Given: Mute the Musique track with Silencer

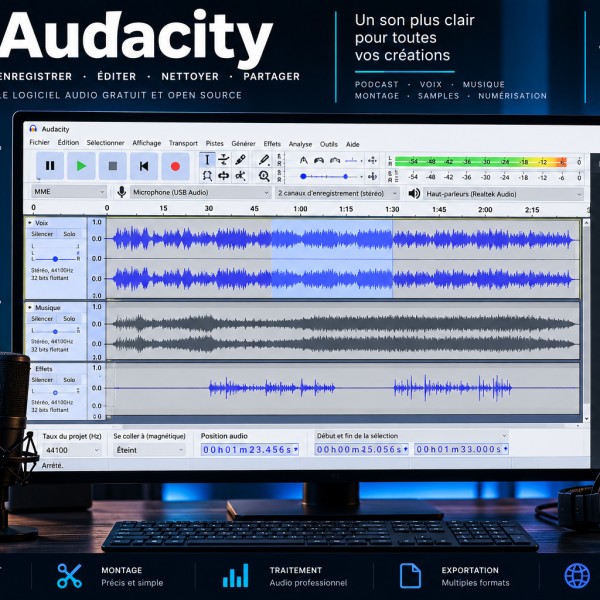Looking at the screenshot, I should pos(42,318).
